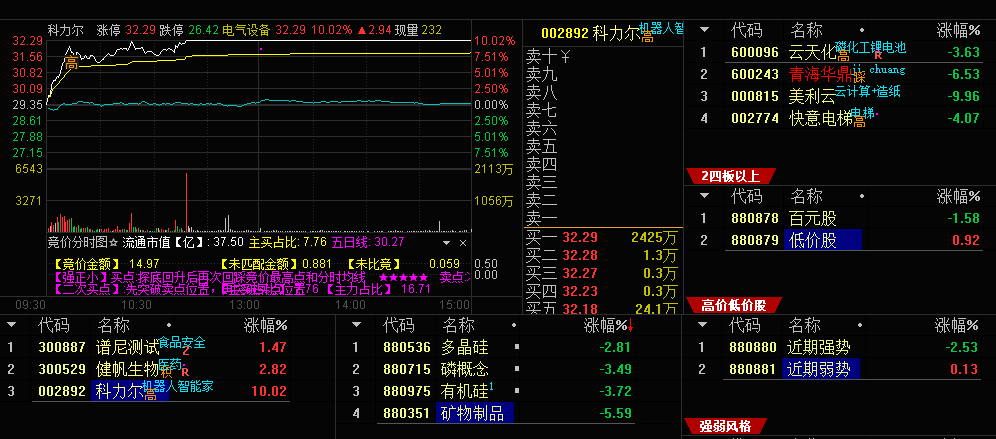Click the 14:00 mark on the time axis
The image size is (996, 439).
click(x=351, y=305)
